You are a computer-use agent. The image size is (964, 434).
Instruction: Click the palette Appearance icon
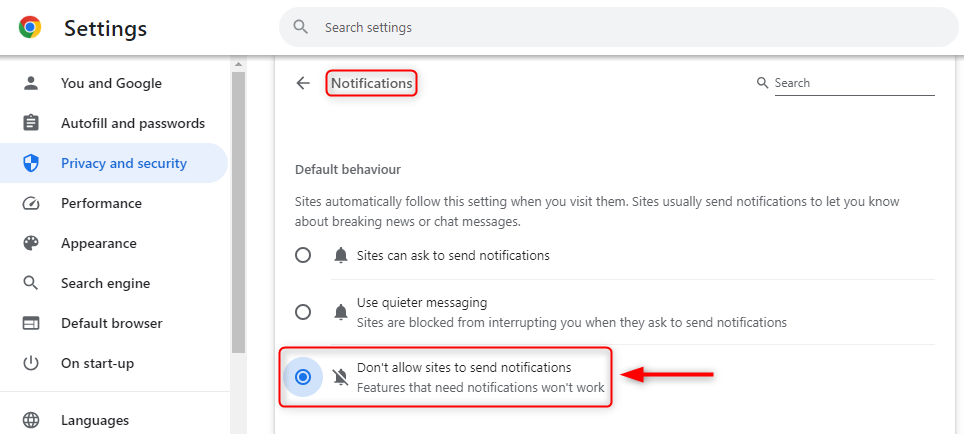click(x=31, y=243)
